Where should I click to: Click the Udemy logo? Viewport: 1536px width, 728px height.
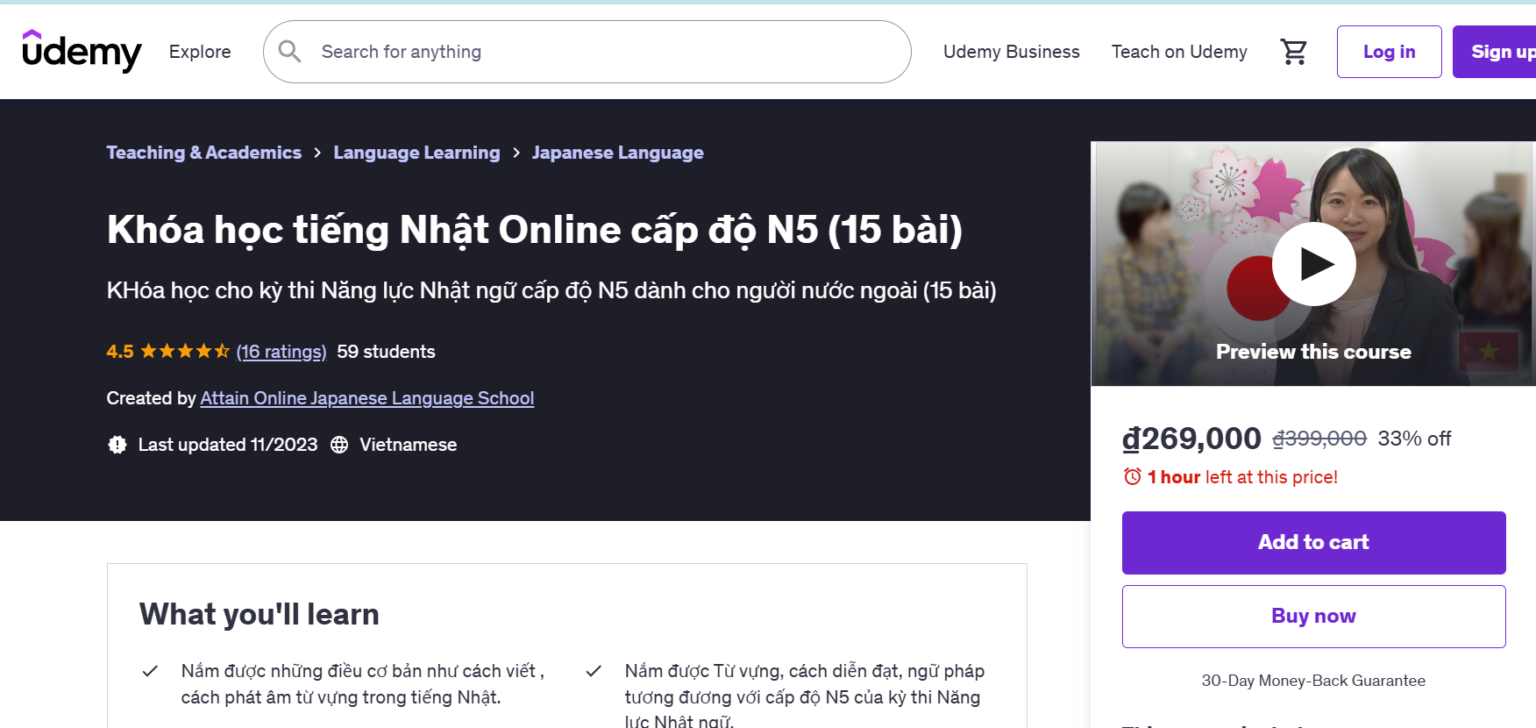click(x=82, y=51)
